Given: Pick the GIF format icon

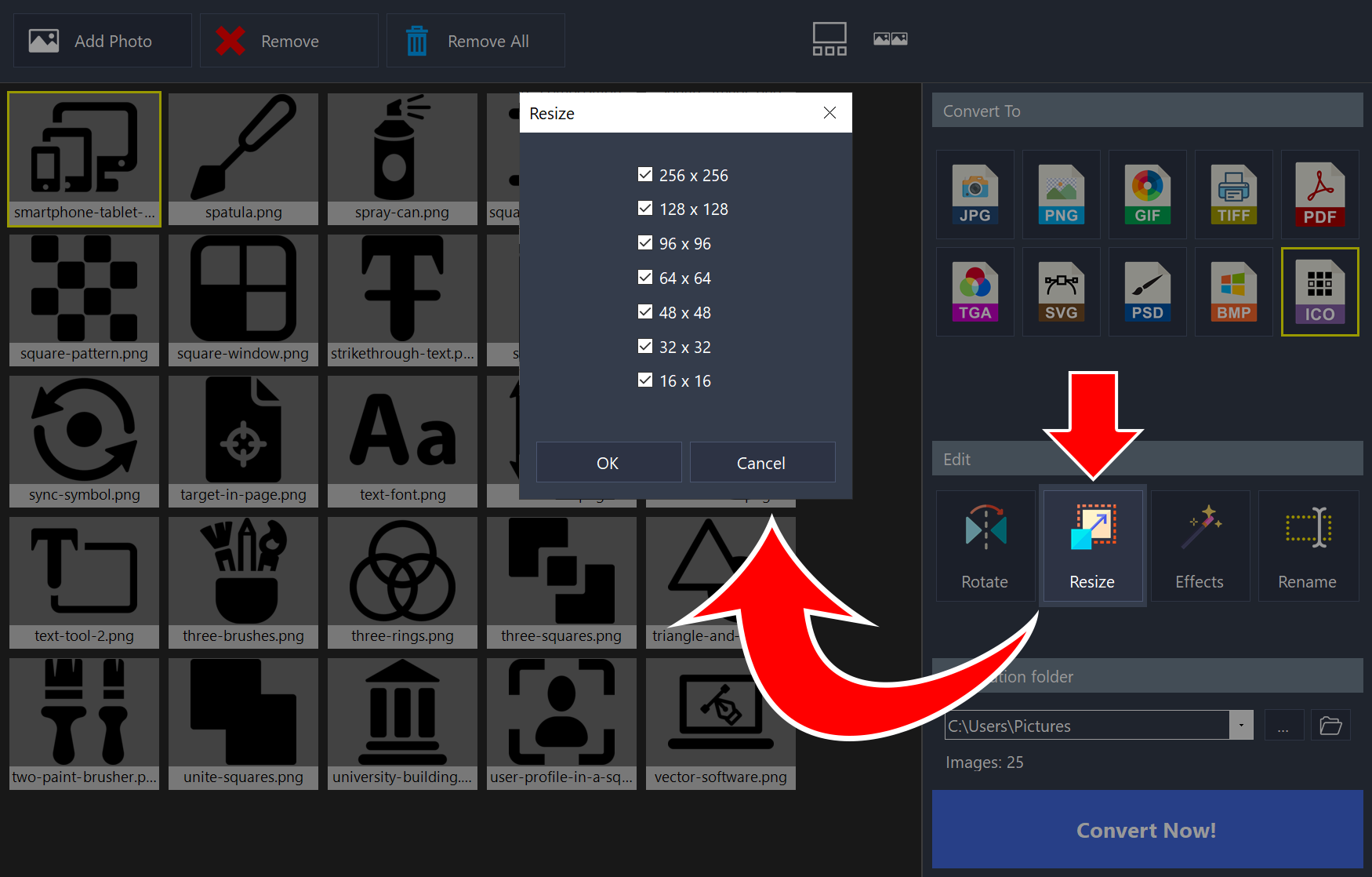Looking at the screenshot, I should (1147, 195).
